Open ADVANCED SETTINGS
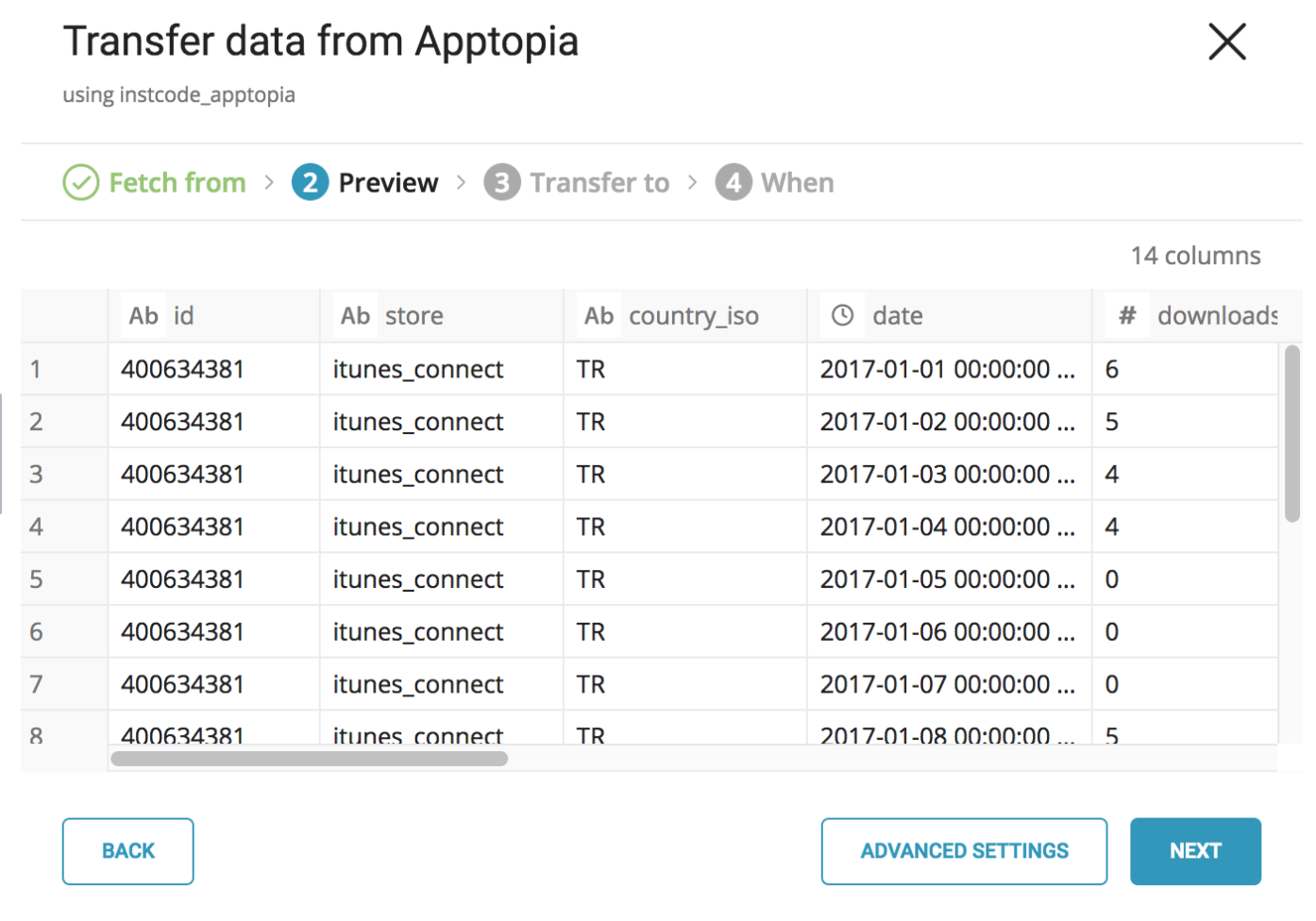This screenshot has width=1316, height=921. tap(964, 851)
